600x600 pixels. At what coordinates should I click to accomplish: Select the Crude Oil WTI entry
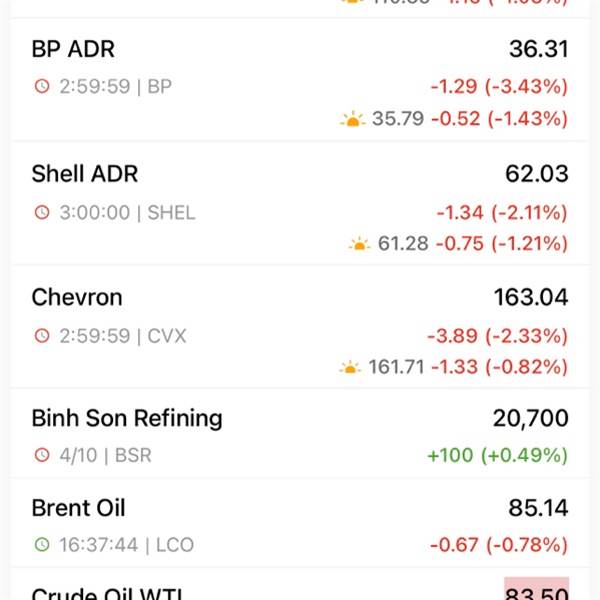[x=300, y=585]
